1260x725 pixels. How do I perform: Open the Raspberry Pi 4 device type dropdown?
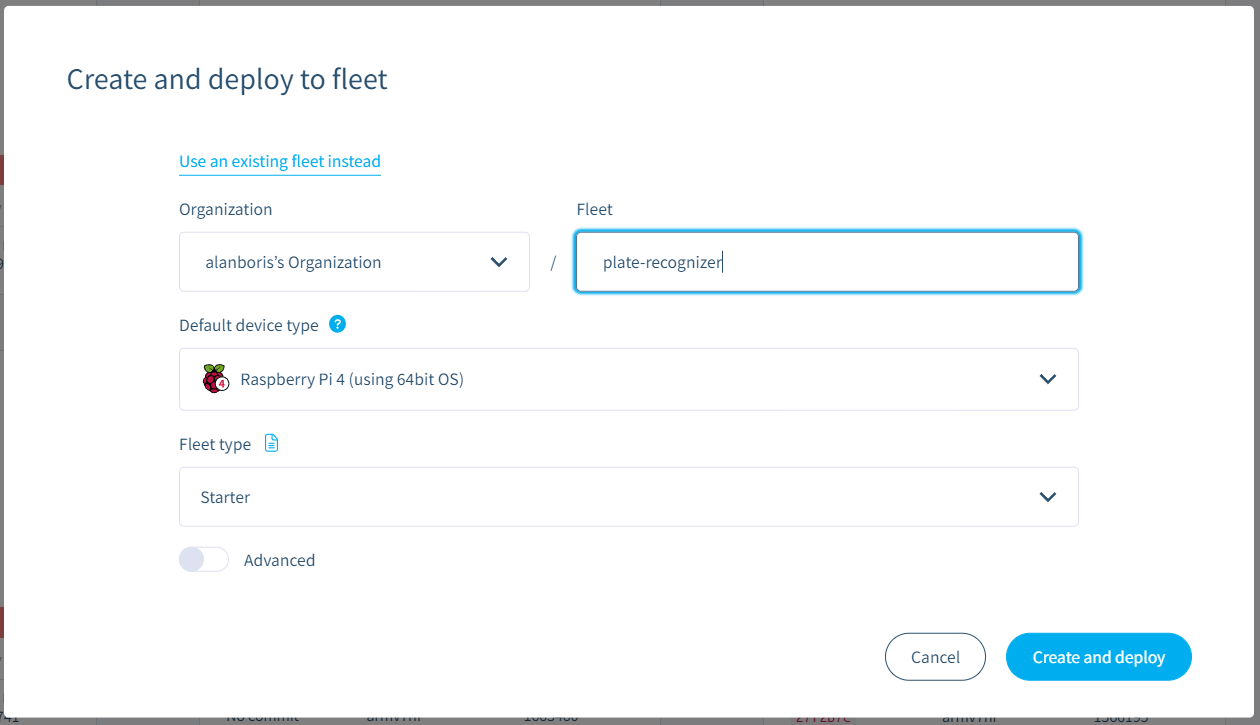click(x=628, y=379)
